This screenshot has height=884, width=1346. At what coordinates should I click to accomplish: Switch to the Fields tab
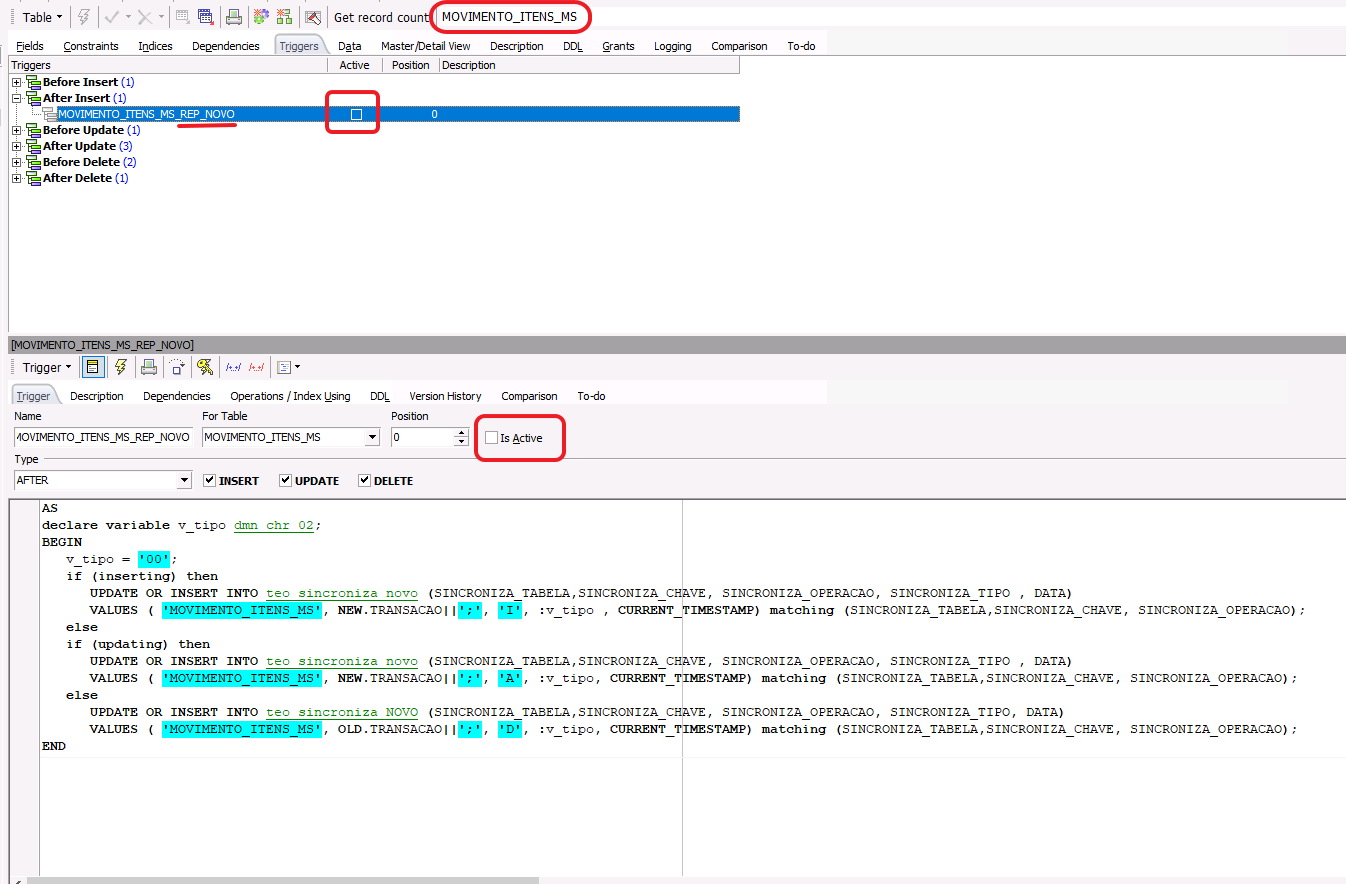30,46
